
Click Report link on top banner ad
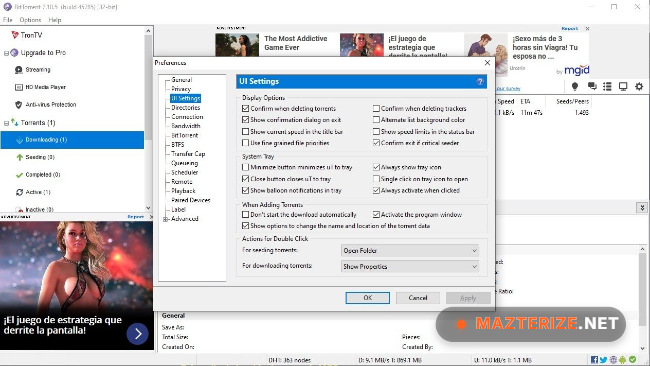[570, 29]
